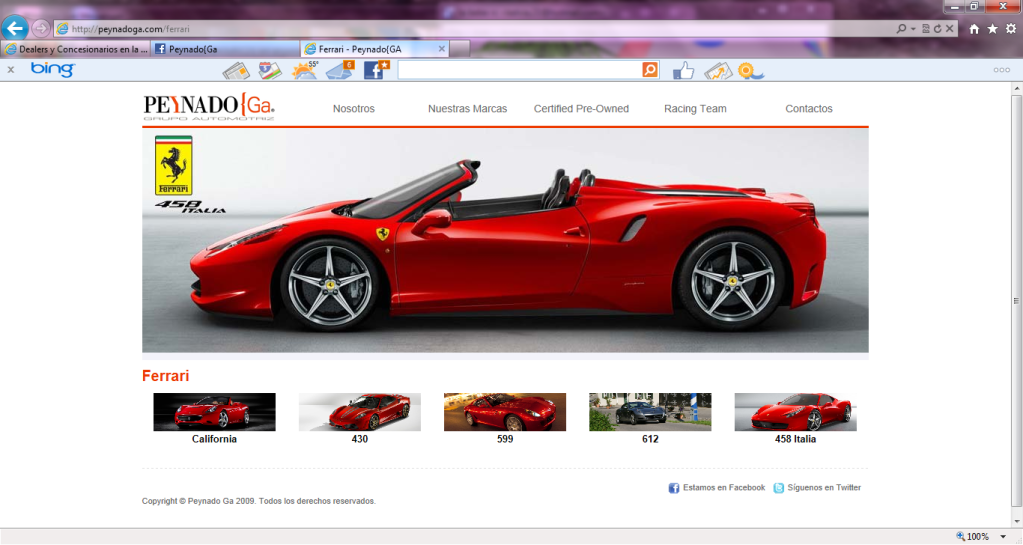Click in the Bing search input field
Screen dimensions: 1023x545
(519, 70)
